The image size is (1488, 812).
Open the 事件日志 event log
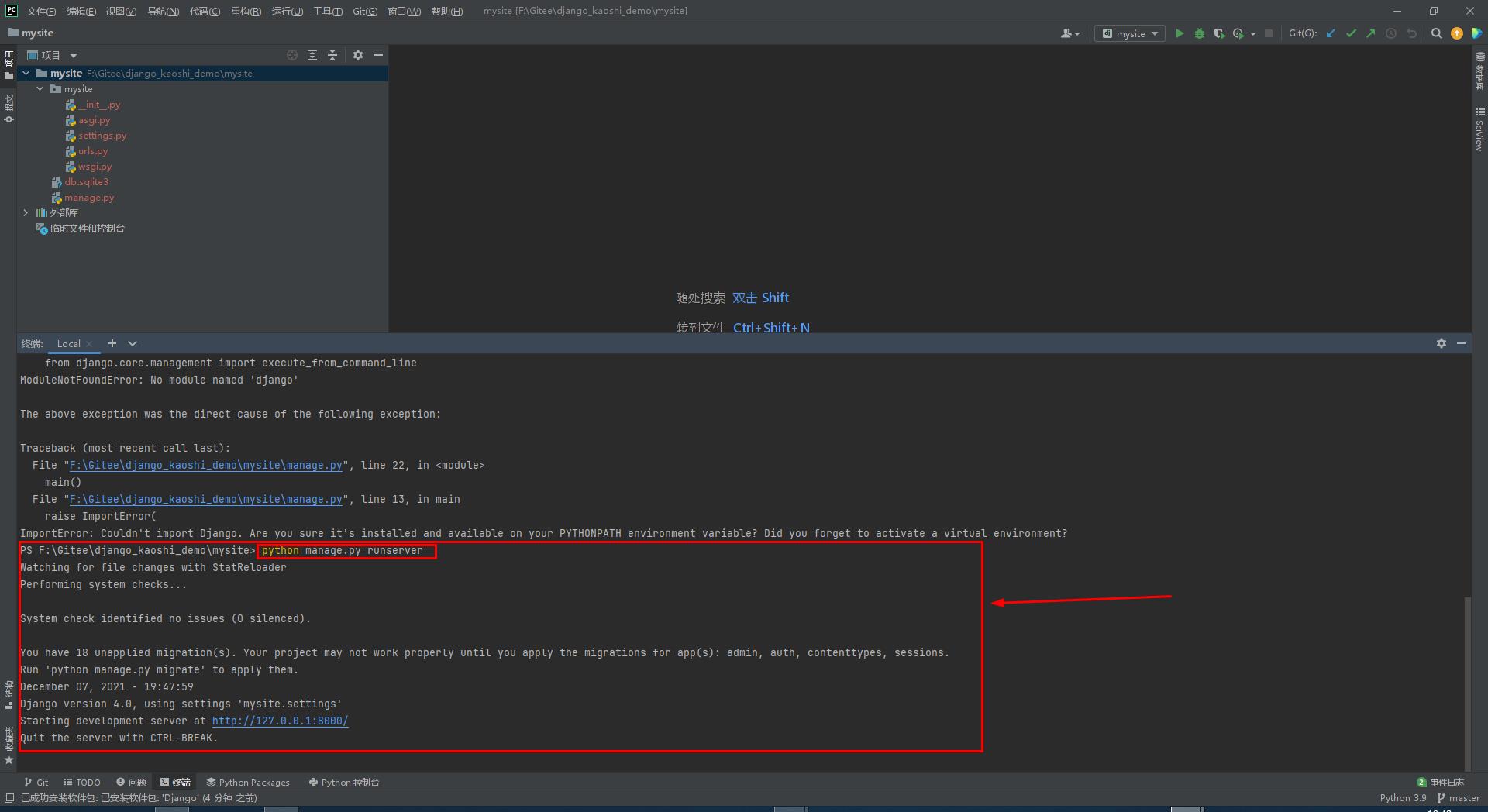pyautogui.click(x=1441, y=783)
